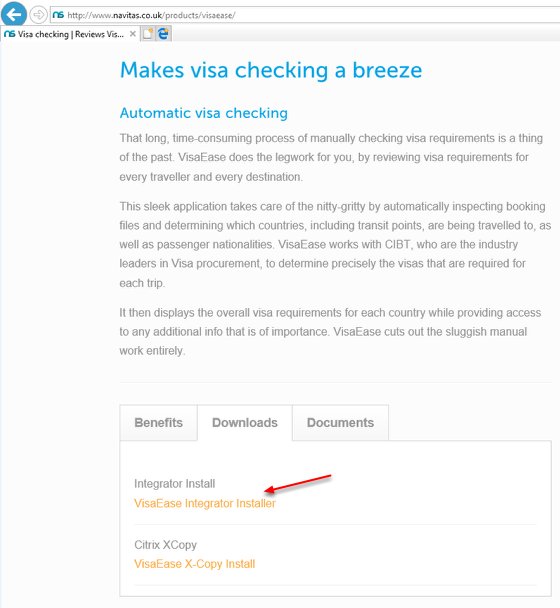560x608 pixels.
Task: Click the paragraph mentioning CIBT
Action: coord(335,244)
